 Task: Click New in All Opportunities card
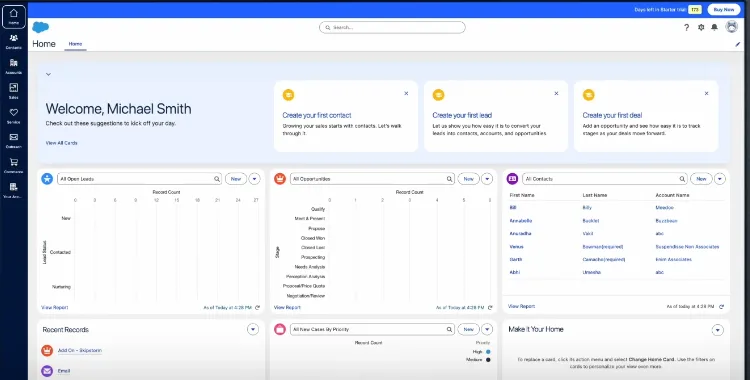tap(469, 179)
